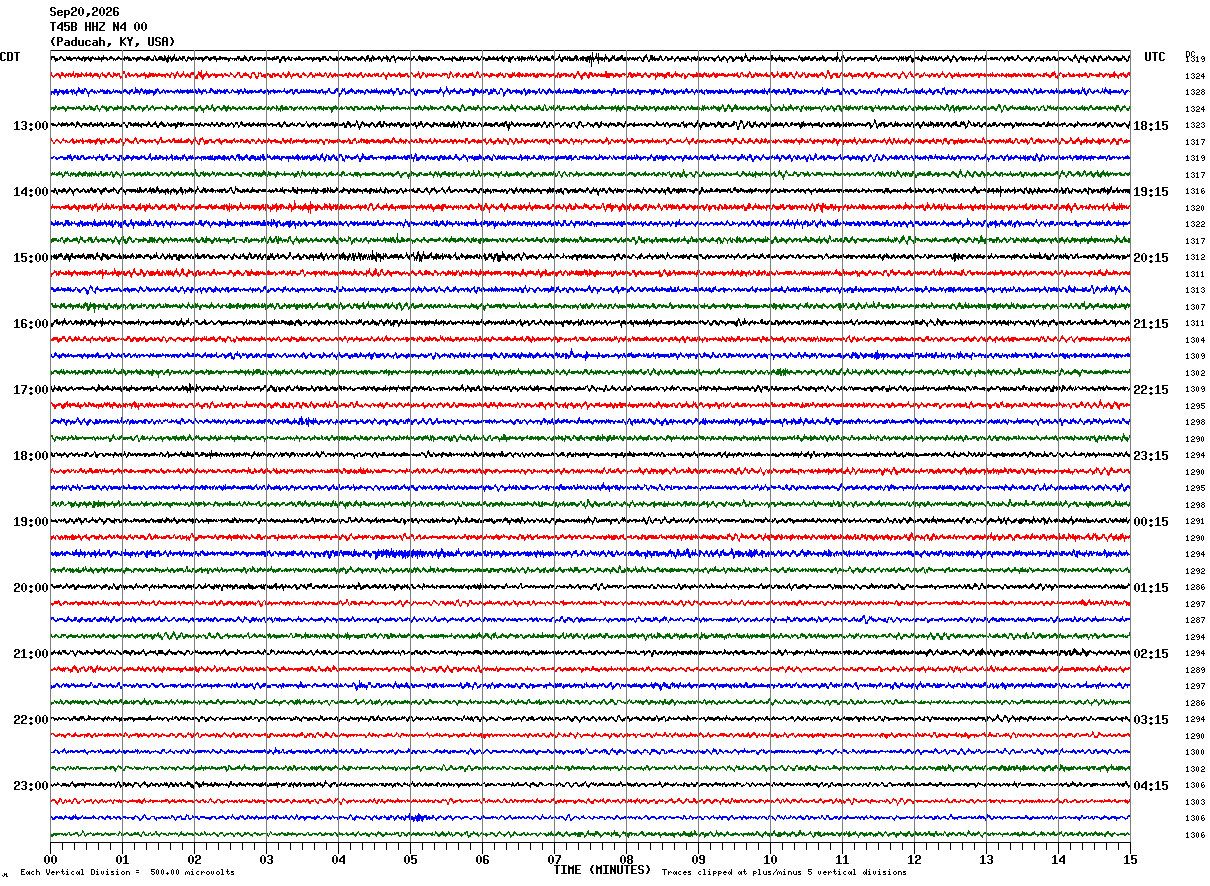Select the 16:00 CDT row label
1210x886 pixels.
point(30,324)
